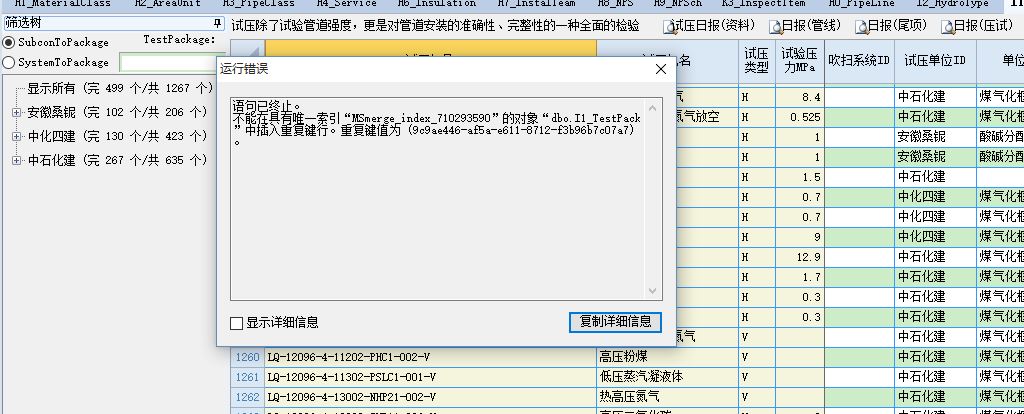Click cell LQ-12096-4-13002-NHP21-002-V

pos(431,397)
